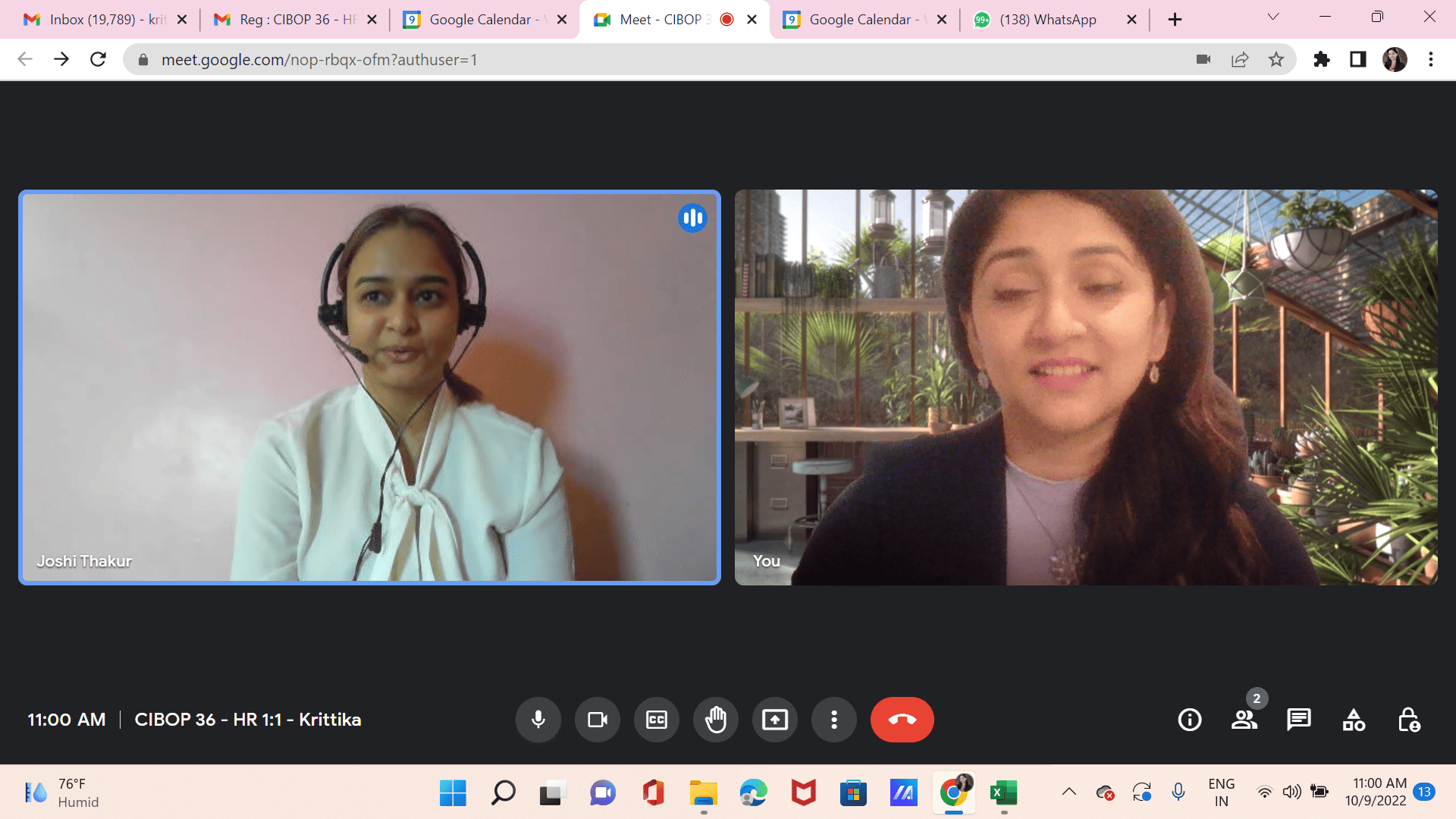Close the Gmail Inbox tab

[x=182, y=20]
